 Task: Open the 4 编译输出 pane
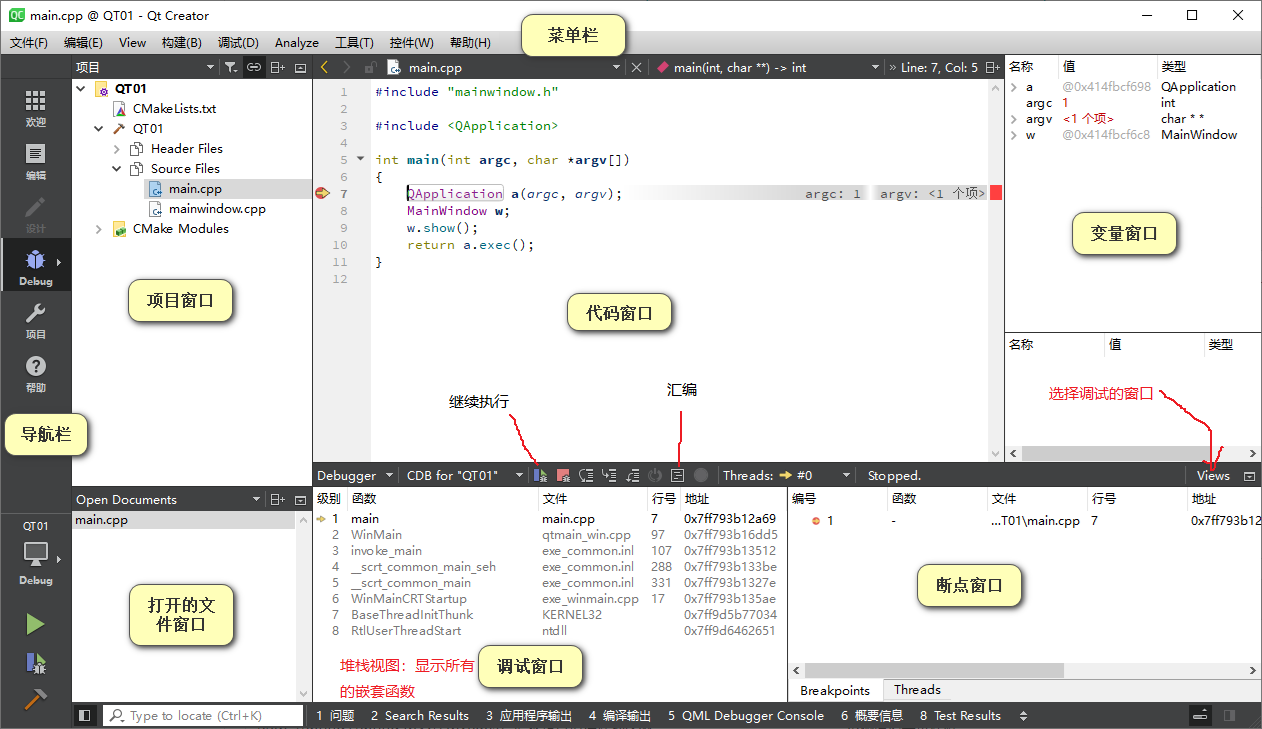pos(620,716)
